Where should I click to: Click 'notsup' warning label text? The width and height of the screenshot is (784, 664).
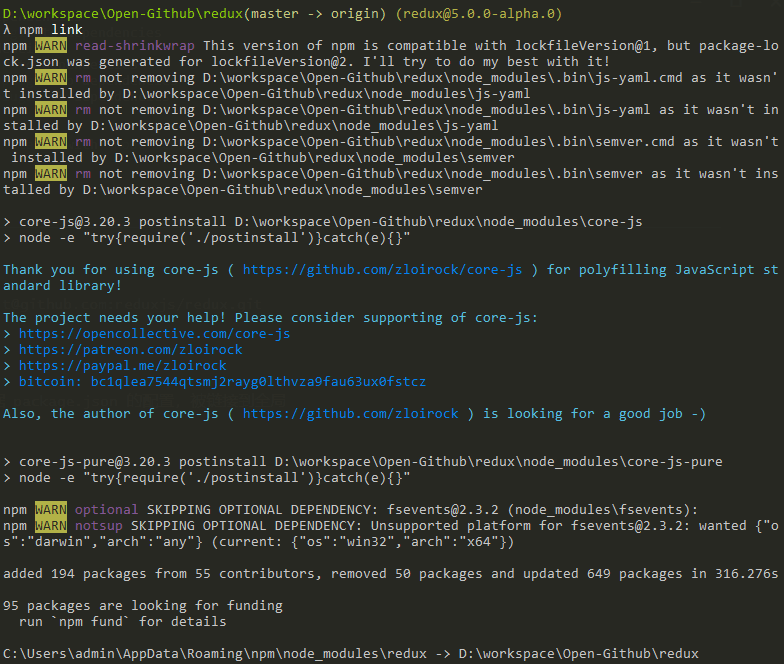(x=98, y=526)
